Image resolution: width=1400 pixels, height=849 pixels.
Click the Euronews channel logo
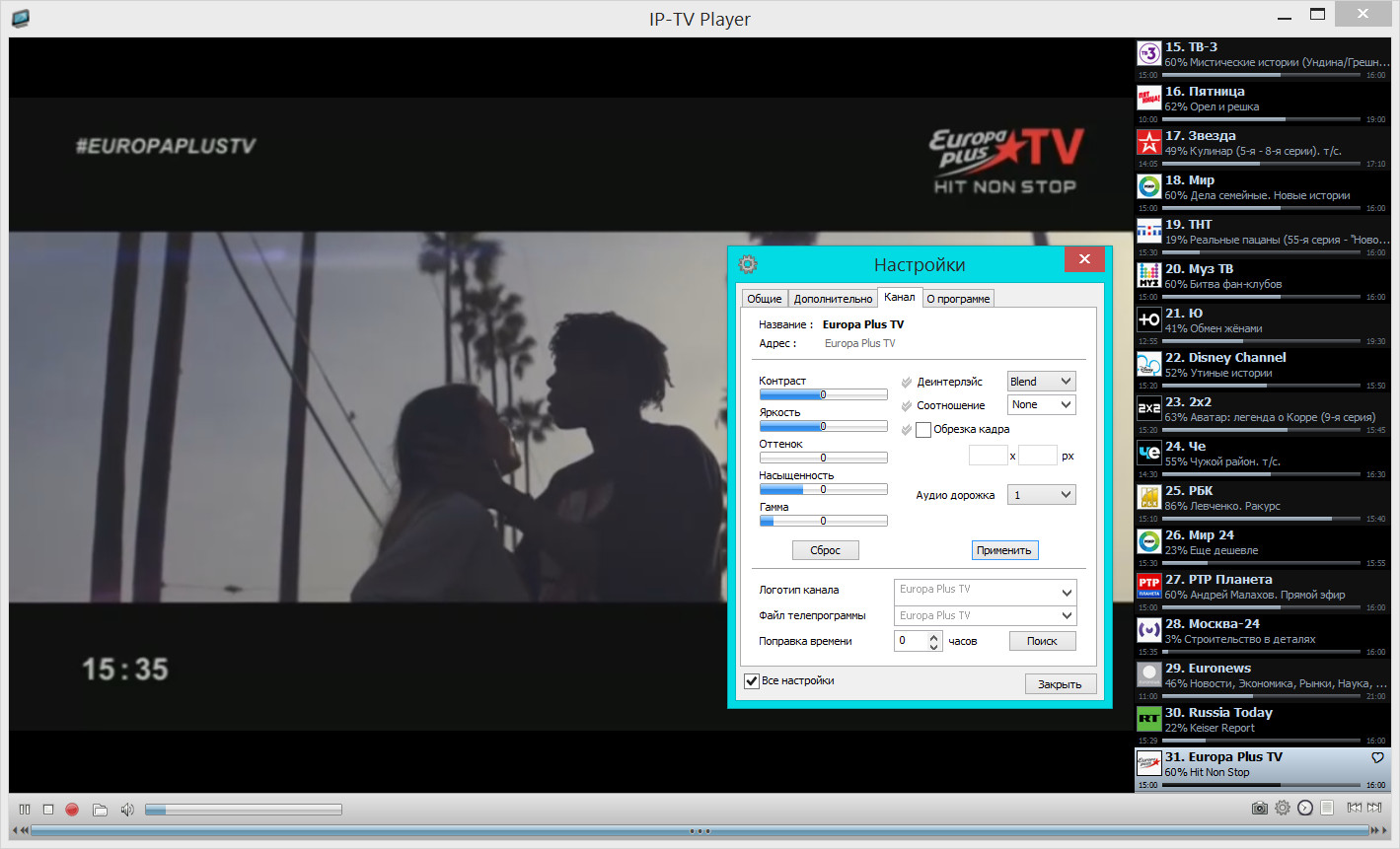click(x=1148, y=674)
